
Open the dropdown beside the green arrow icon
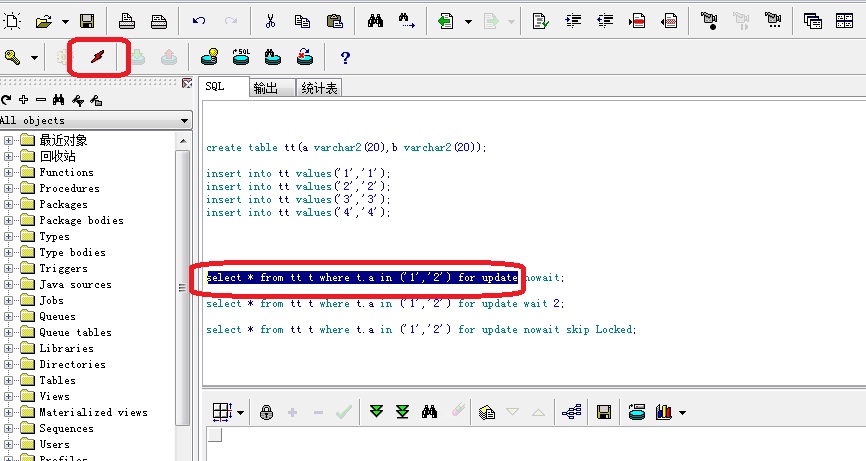468,22
